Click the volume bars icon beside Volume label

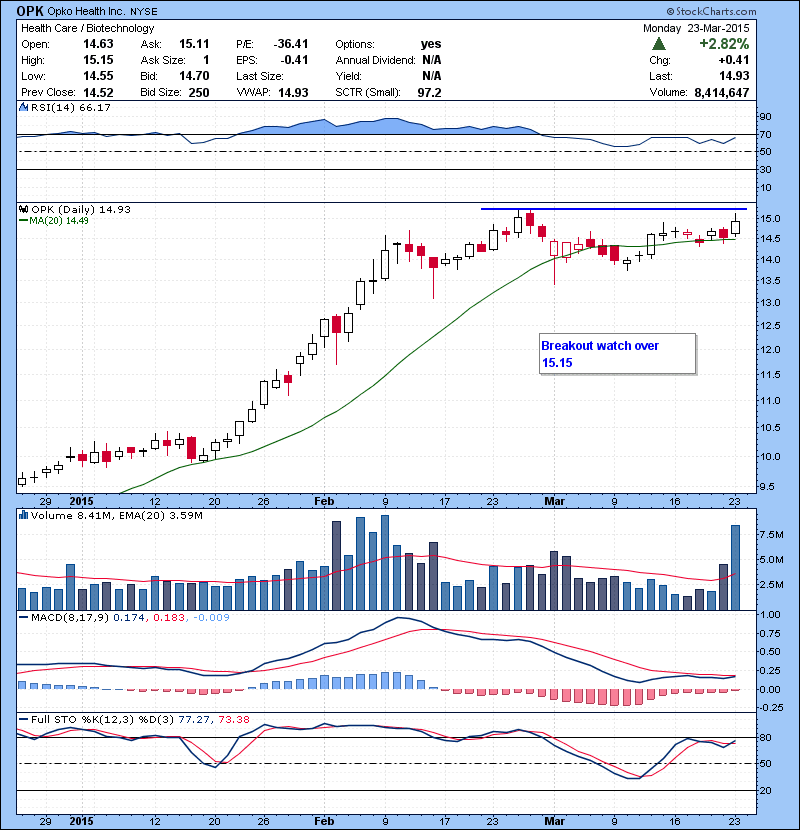pyautogui.click(x=23, y=515)
